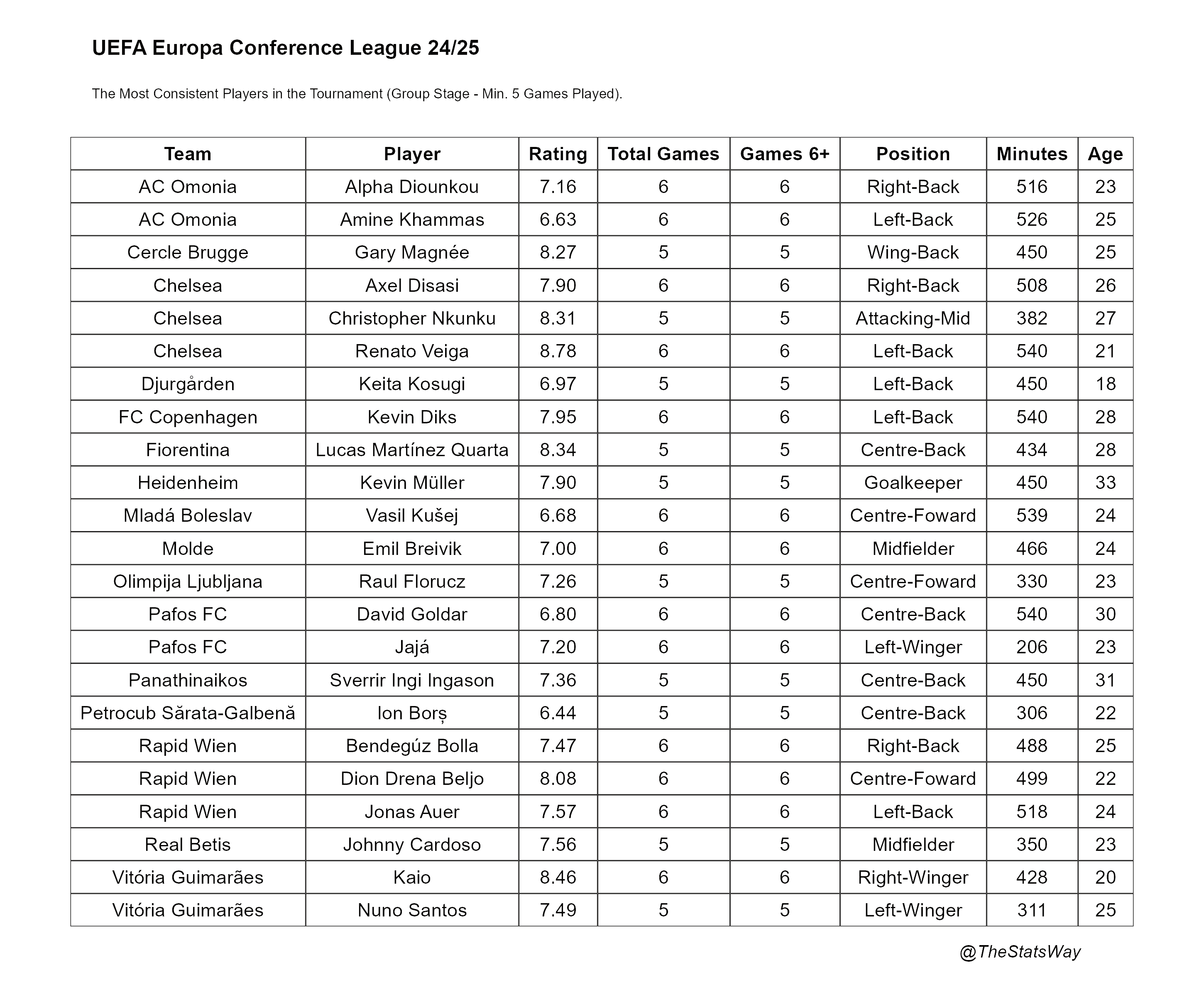Click minutes value 539 for Vasil Kušej
1204x987 pixels.
click(1032, 515)
